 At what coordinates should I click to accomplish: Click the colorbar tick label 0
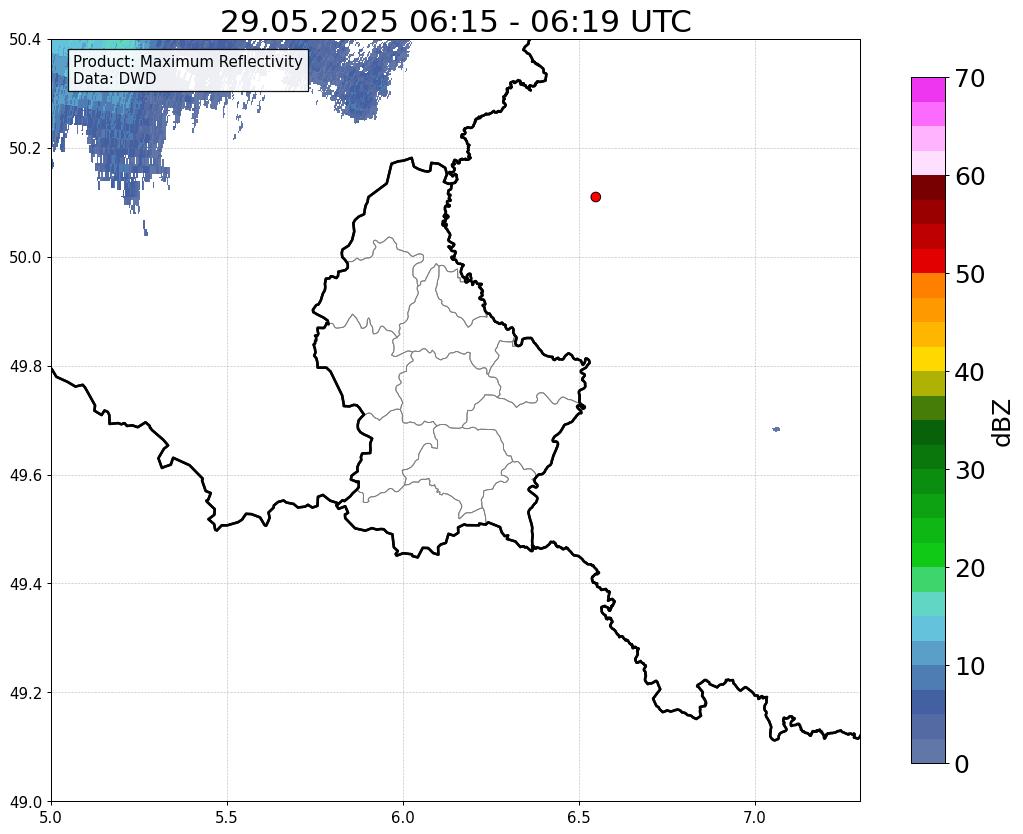pos(962,764)
